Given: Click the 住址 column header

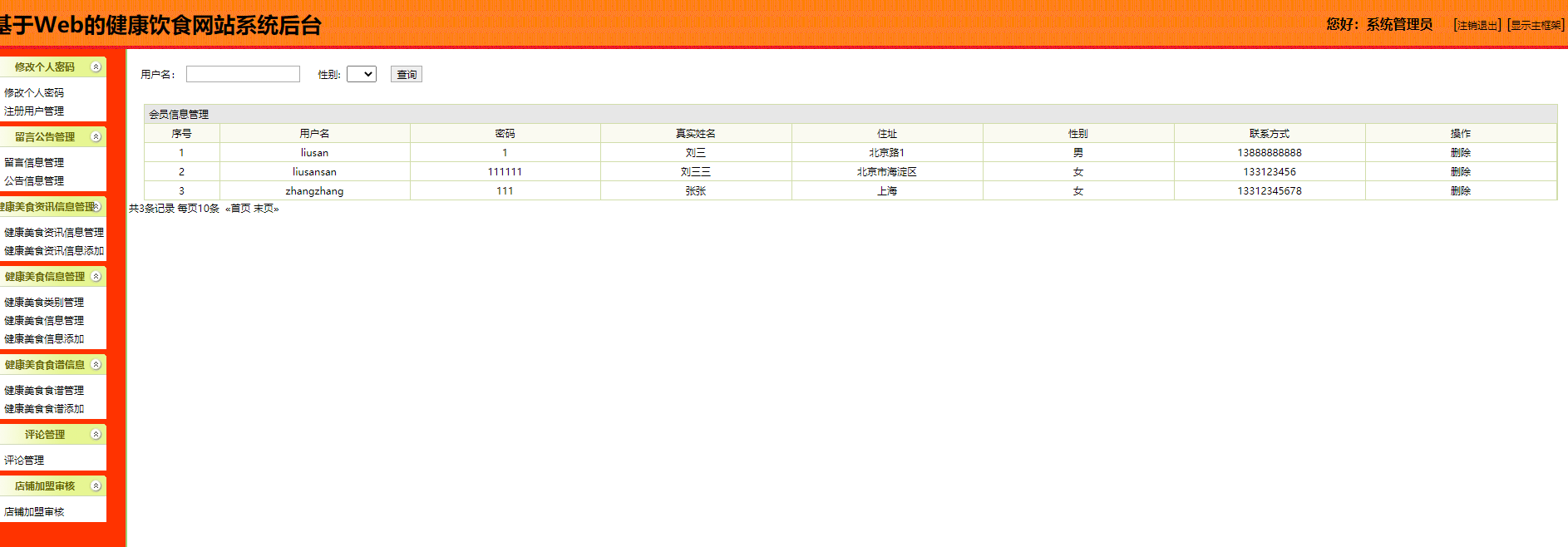Looking at the screenshot, I should click(x=887, y=133).
